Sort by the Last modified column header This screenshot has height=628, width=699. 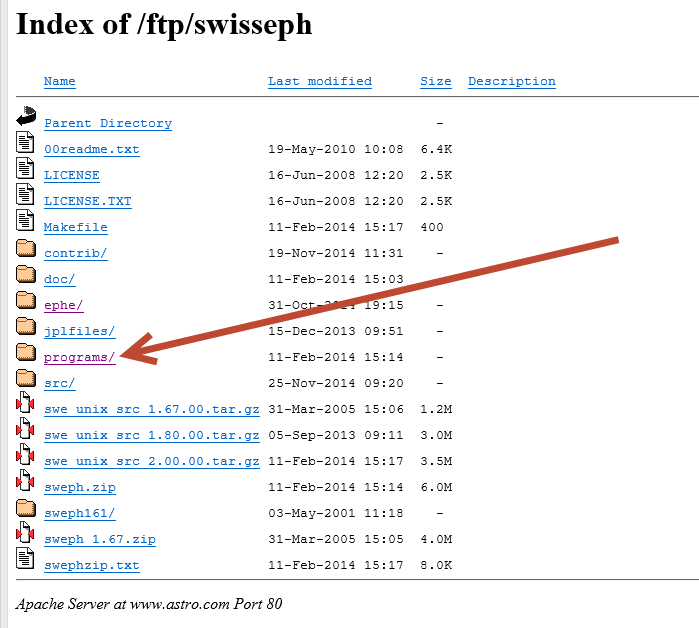pyautogui.click(x=319, y=81)
